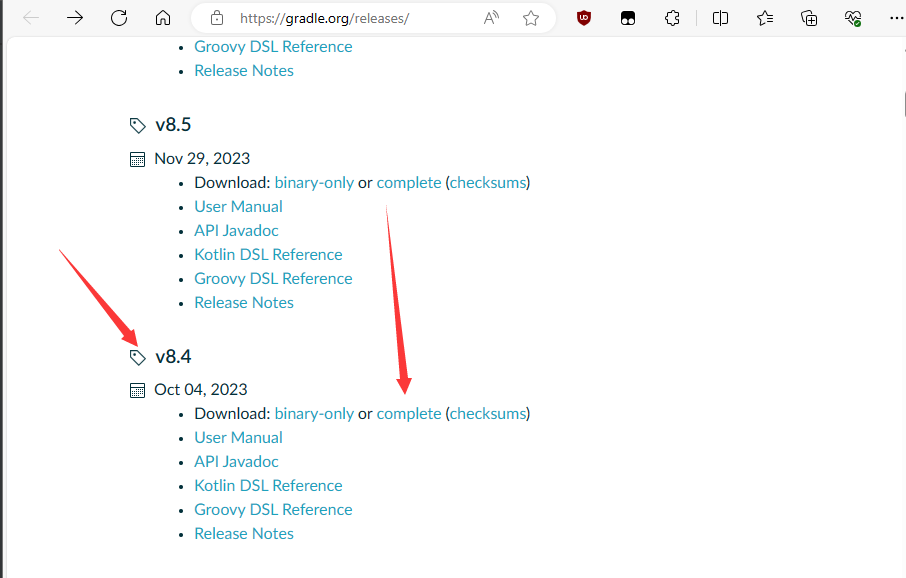This screenshot has height=578, width=906.
Task: Select the Nov 29, 2023 date text
Action: click(x=202, y=159)
